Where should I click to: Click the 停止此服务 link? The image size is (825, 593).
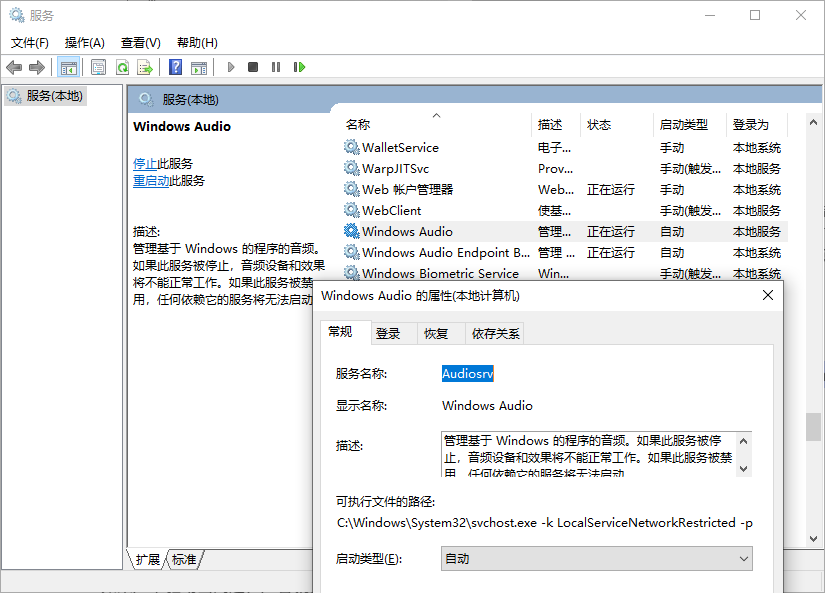[x=146, y=163]
